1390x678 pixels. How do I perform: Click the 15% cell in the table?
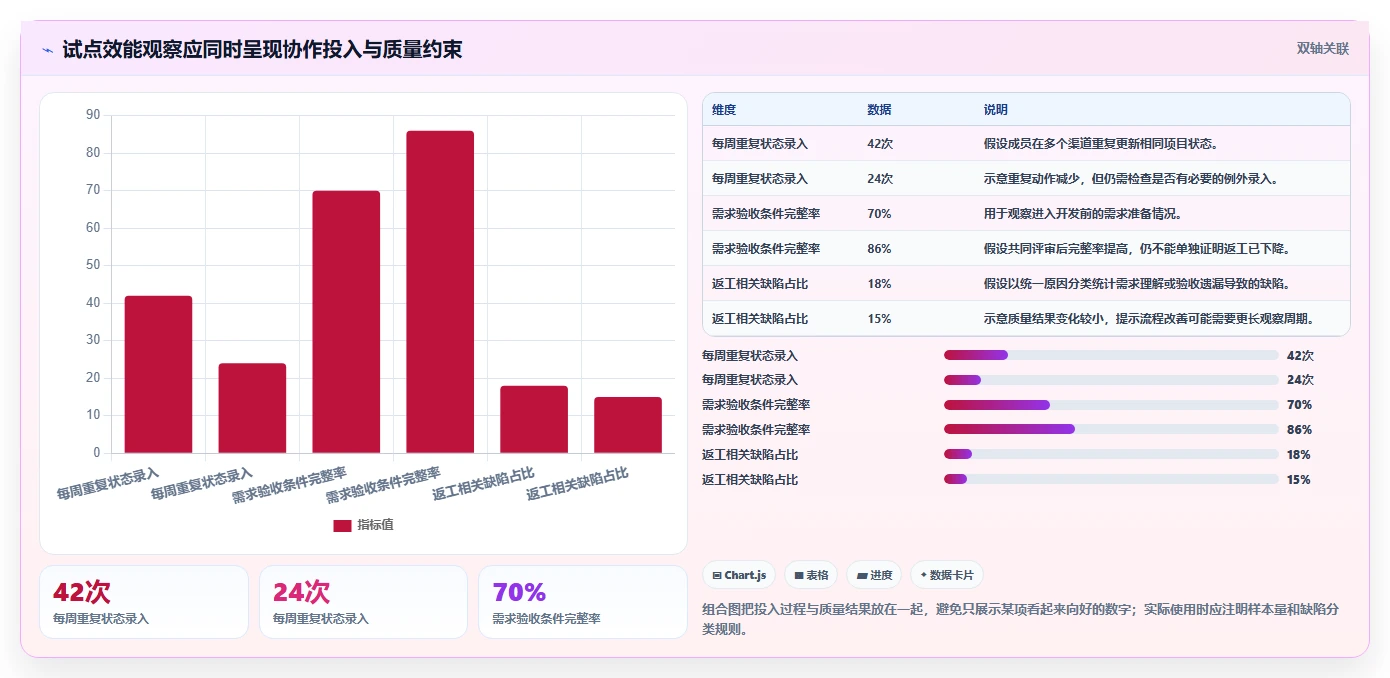879,319
